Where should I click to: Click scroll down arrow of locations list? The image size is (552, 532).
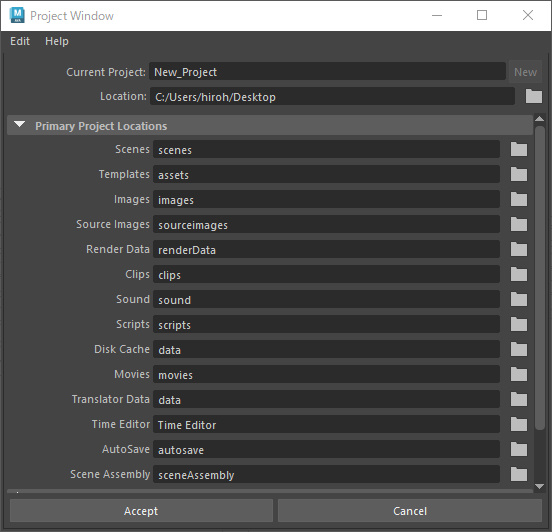[x=539, y=486]
